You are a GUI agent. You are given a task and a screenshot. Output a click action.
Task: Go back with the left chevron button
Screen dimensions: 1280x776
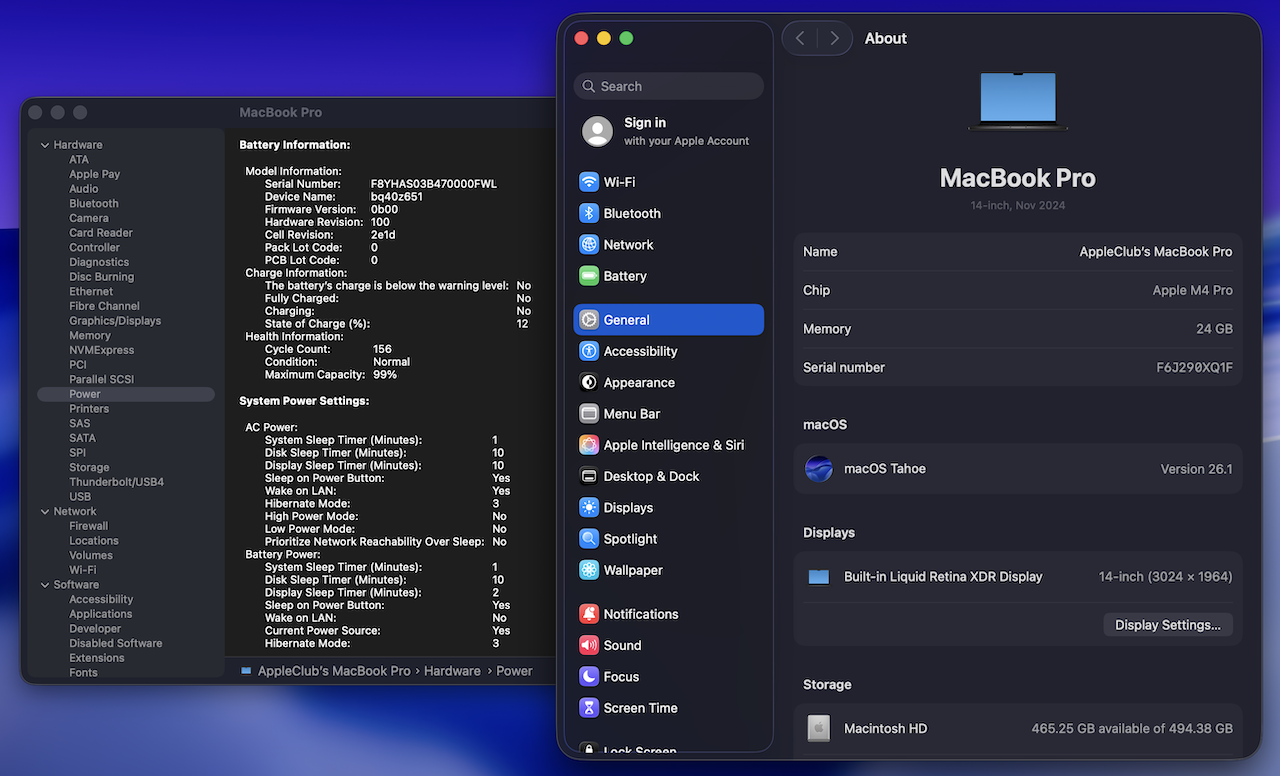click(x=800, y=38)
